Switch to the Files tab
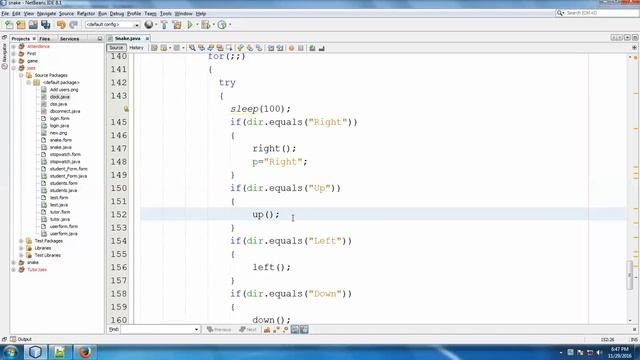This screenshot has height=360, width=640. [44, 39]
